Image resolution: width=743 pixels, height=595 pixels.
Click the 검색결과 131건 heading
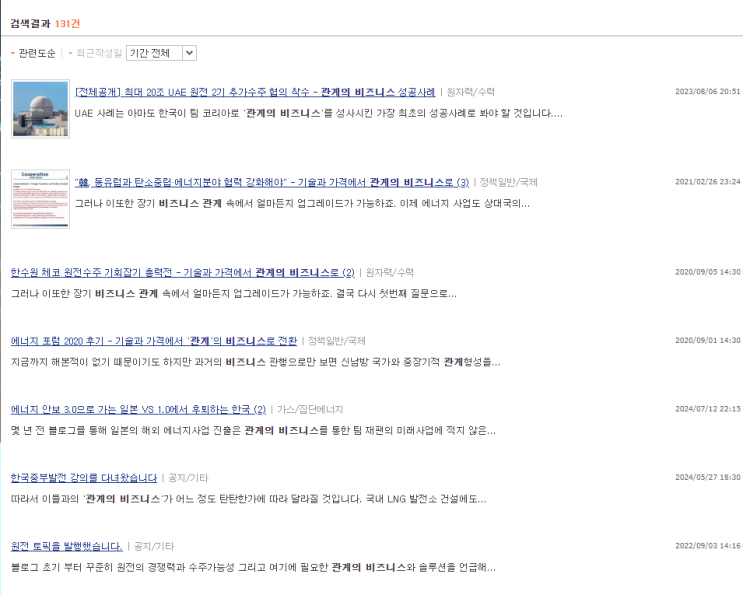click(x=45, y=24)
